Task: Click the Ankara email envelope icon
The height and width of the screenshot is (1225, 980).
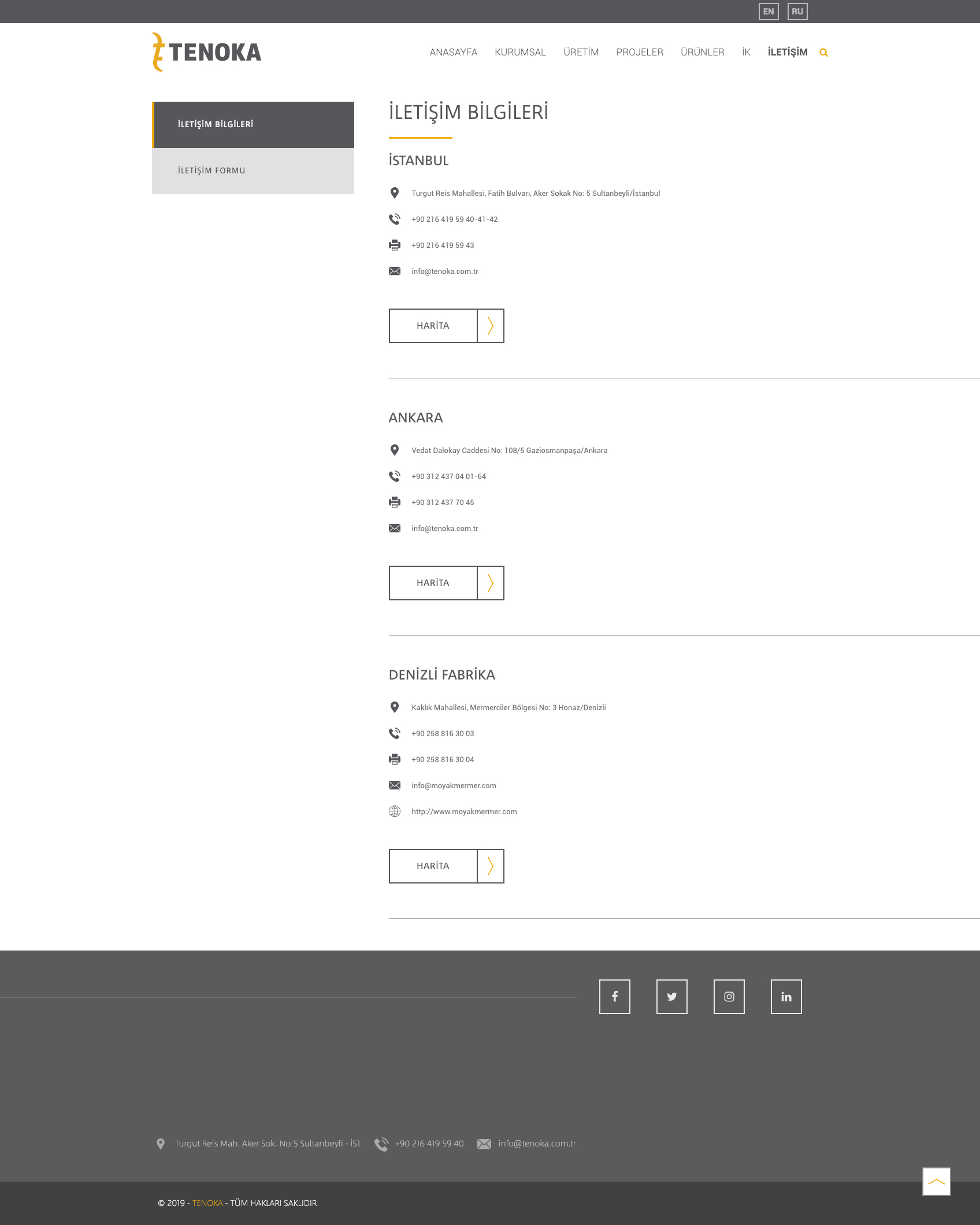Action: click(395, 528)
